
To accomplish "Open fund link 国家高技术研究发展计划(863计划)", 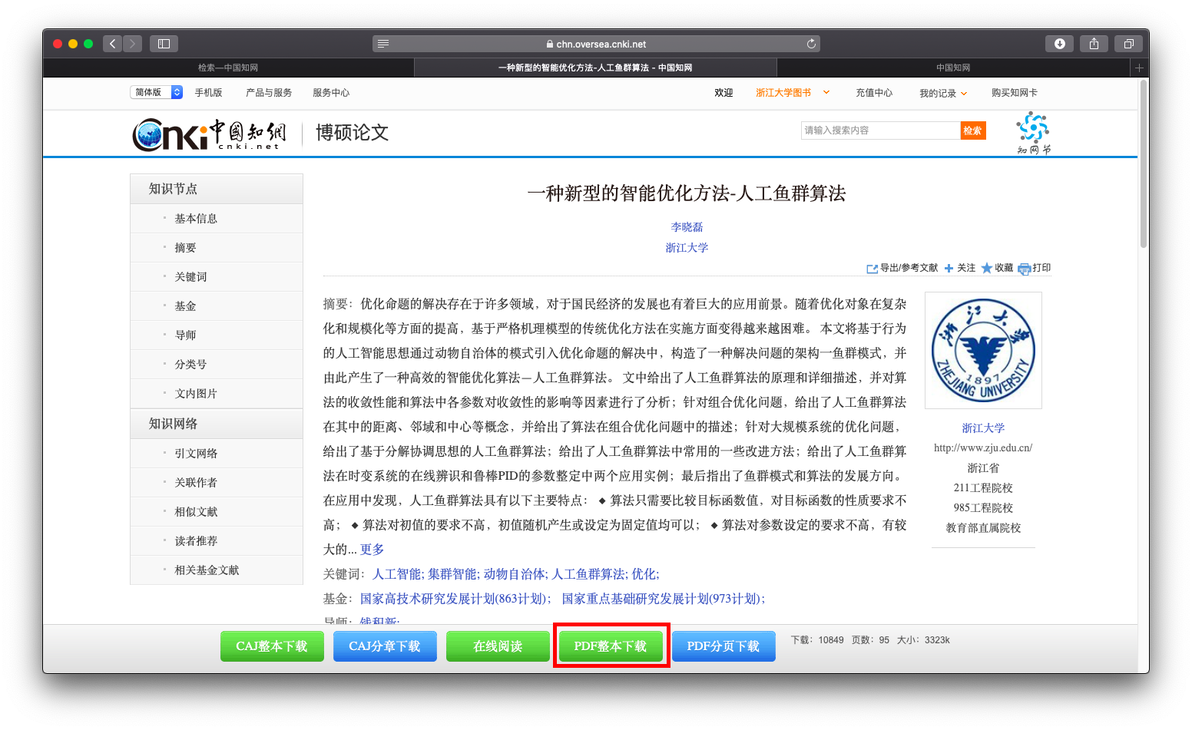I will (455, 599).
